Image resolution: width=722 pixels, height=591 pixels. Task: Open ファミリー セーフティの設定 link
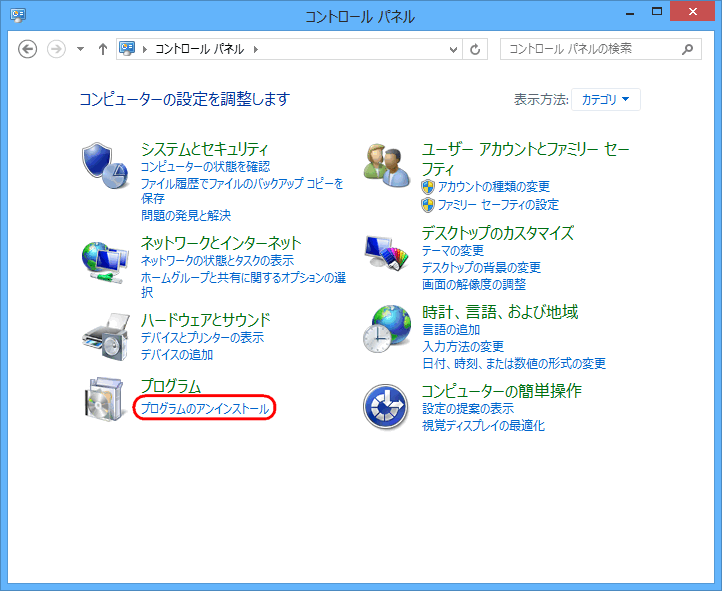498,205
